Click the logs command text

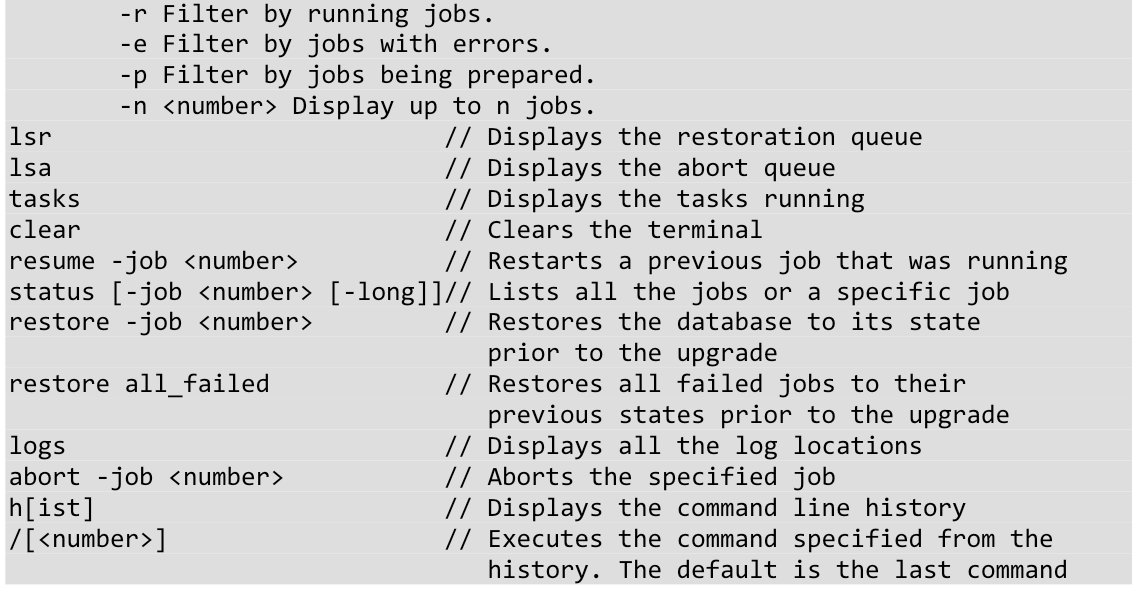tap(37, 446)
